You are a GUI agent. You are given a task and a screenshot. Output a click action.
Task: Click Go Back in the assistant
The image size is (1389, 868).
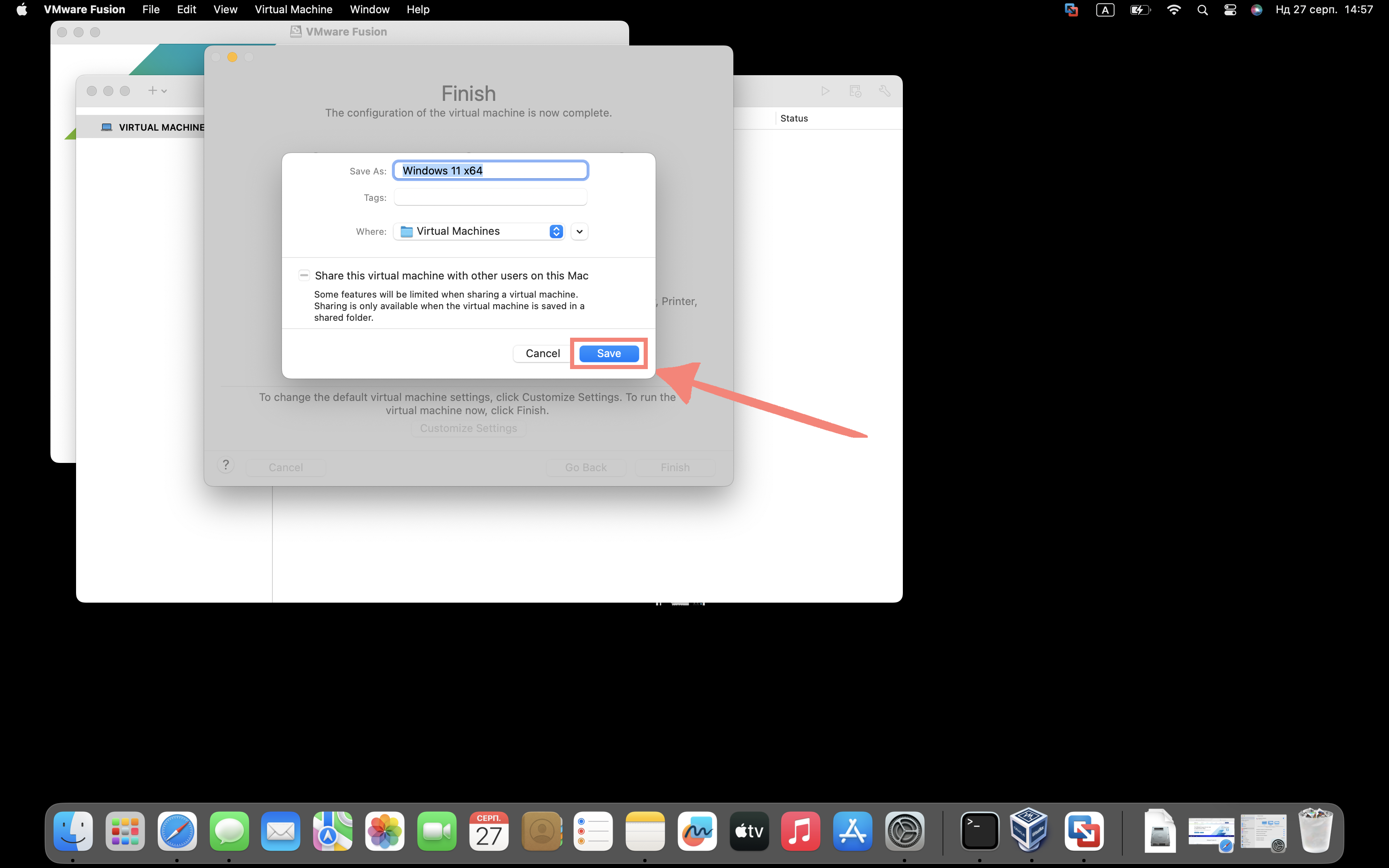pos(585,467)
